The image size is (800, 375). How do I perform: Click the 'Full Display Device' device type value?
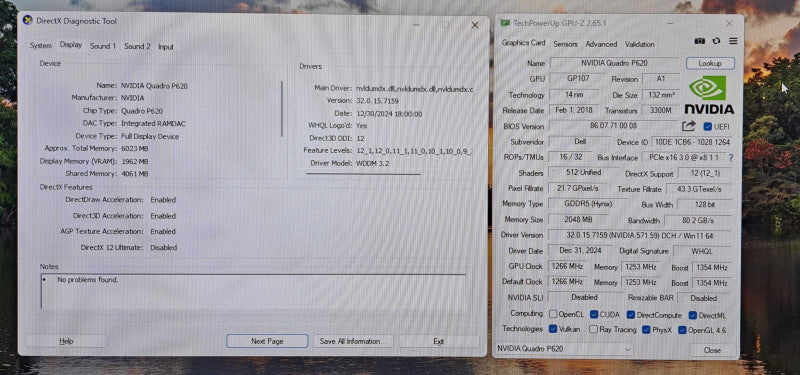coord(150,136)
